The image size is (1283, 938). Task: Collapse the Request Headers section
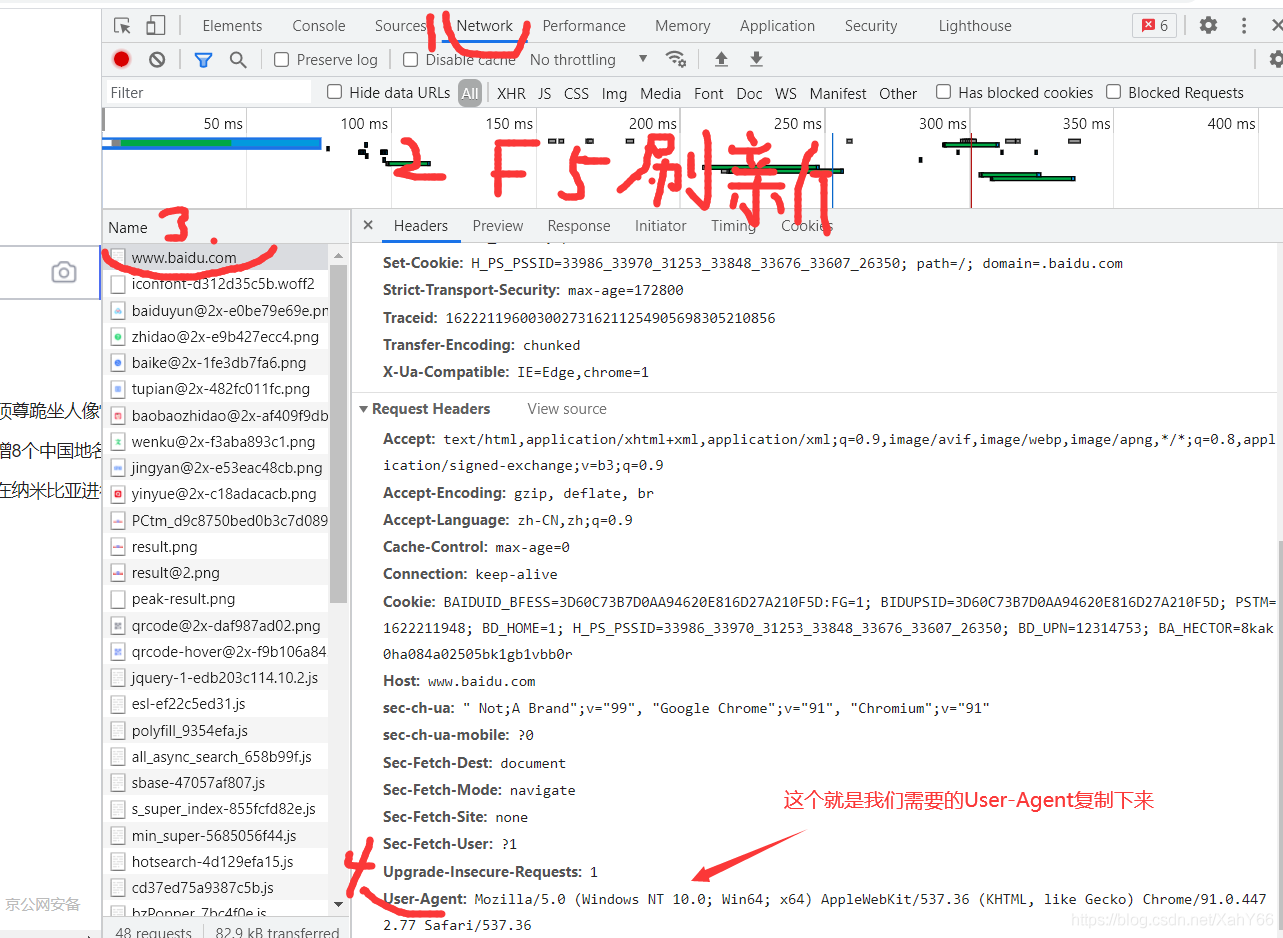coord(364,409)
